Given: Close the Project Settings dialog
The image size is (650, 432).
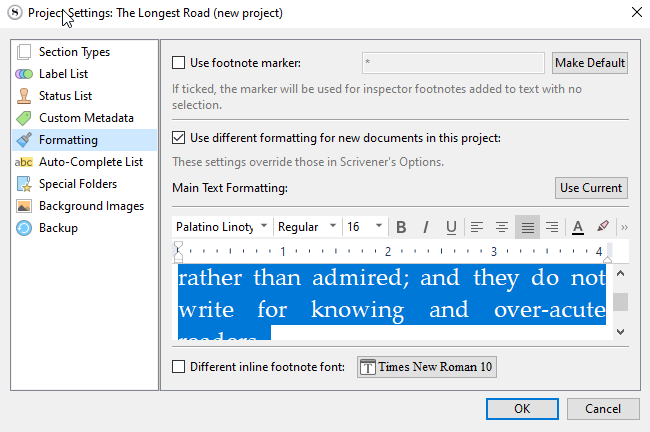Looking at the screenshot, I should (637, 12).
